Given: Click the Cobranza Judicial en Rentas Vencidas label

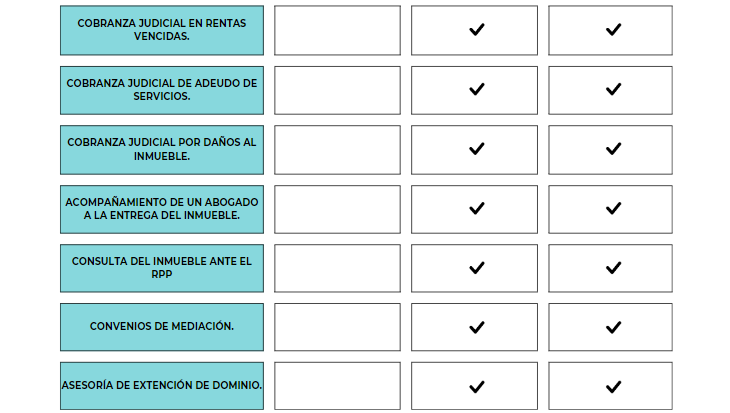Looking at the screenshot, I should (162, 30).
